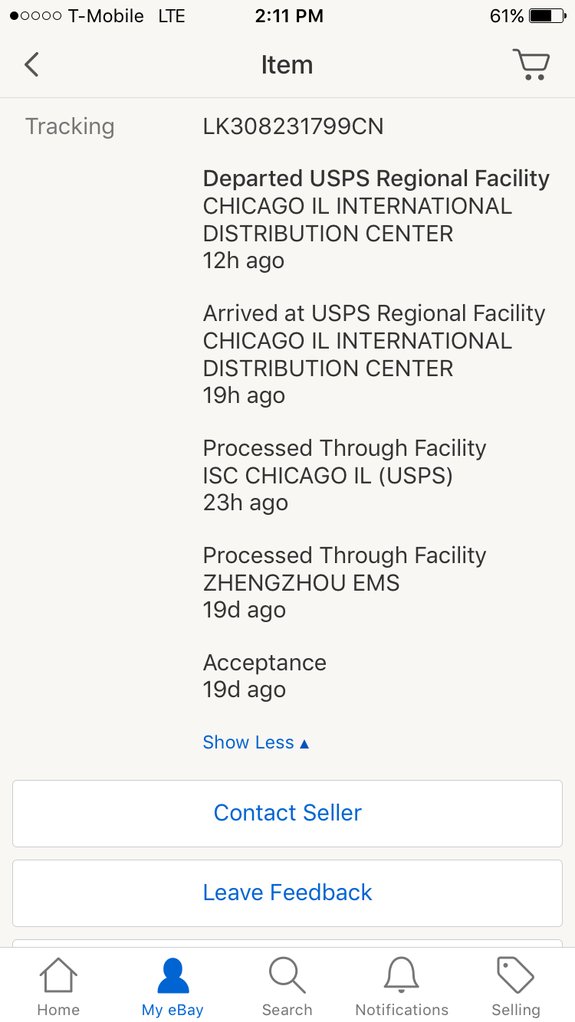This screenshot has width=575, height=1022.
Task: Tap the status bar clock 2:11 PM
Action: pos(289,16)
